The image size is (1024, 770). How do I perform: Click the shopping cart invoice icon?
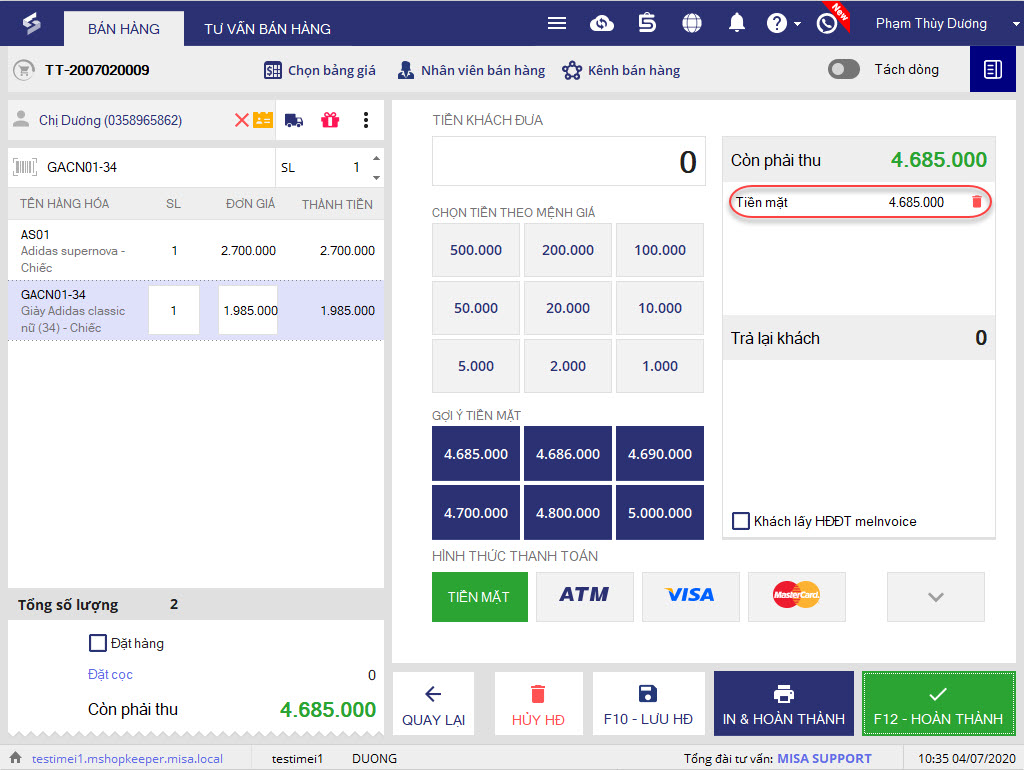point(24,70)
